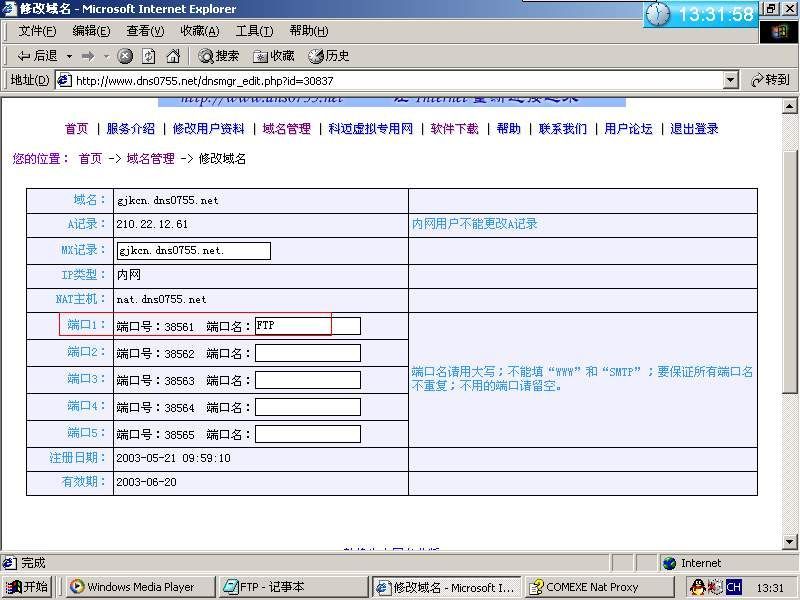Click the 转到 (Go) button
This screenshot has height=600, width=800.
click(x=770, y=80)
